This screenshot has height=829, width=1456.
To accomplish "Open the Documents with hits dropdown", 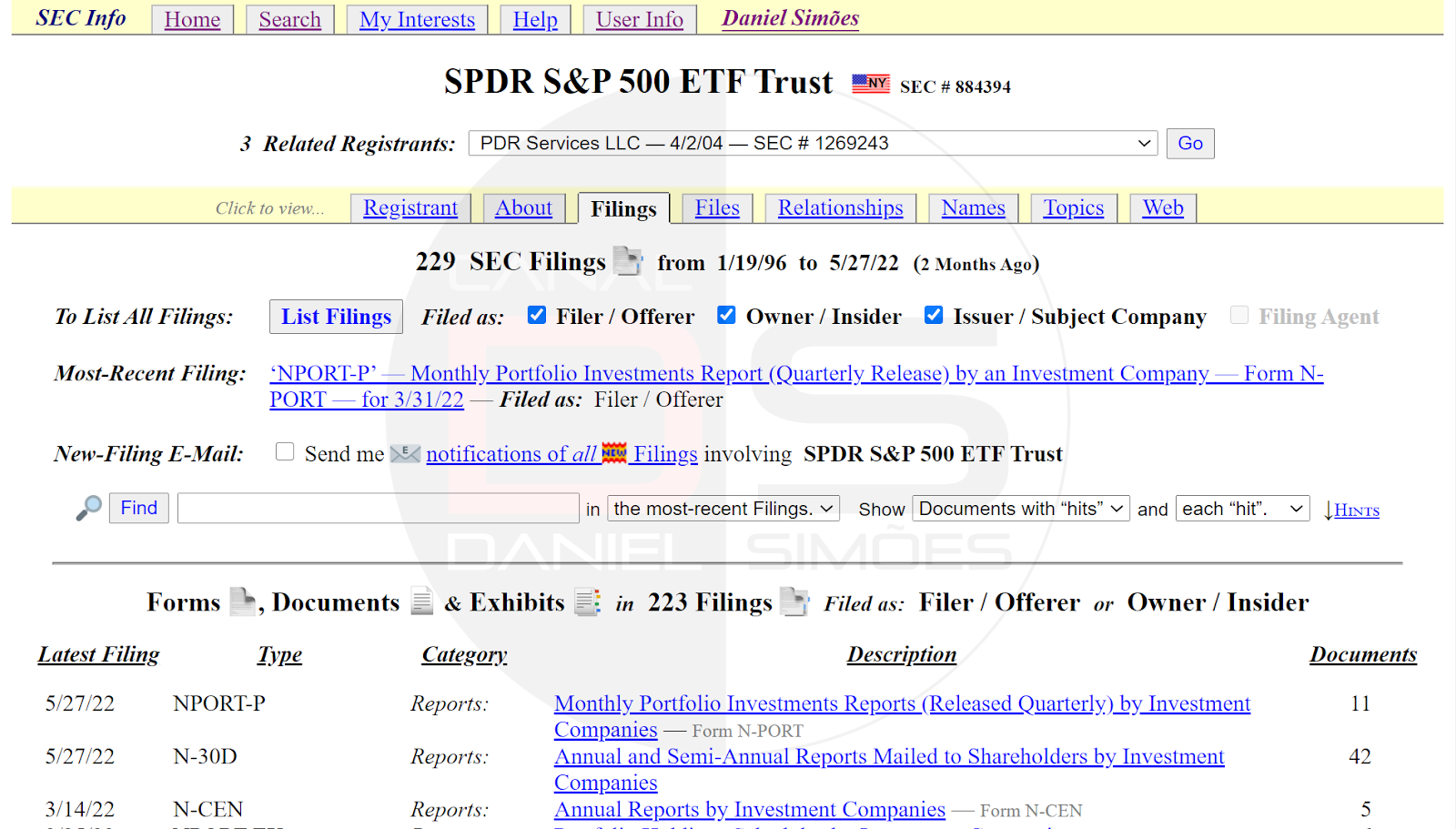I will pyautogui.click(x=1021, y=509).
